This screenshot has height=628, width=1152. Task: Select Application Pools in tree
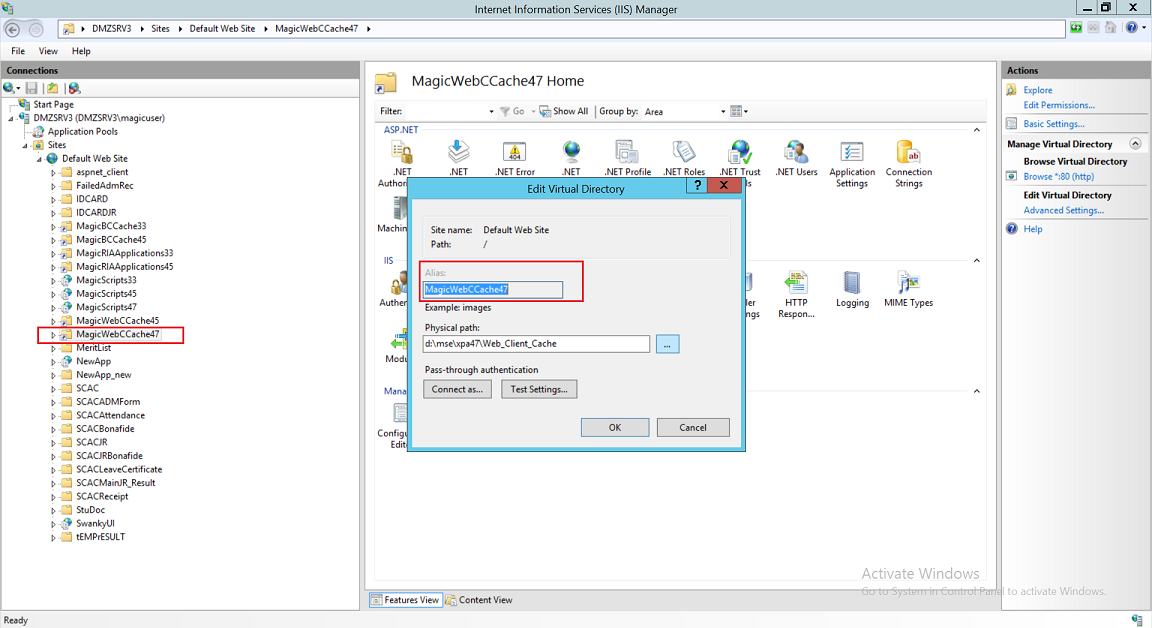click(x=82, y=132)
